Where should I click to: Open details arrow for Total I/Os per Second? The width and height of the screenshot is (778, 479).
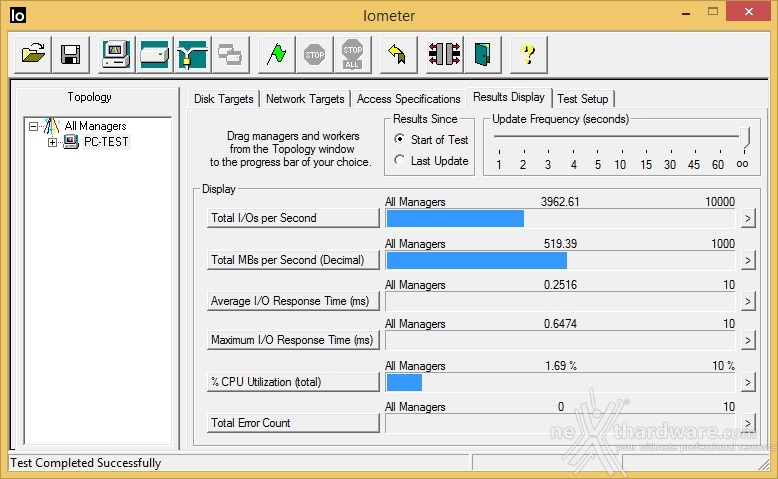pyautogui.click(x=748, y=218)
